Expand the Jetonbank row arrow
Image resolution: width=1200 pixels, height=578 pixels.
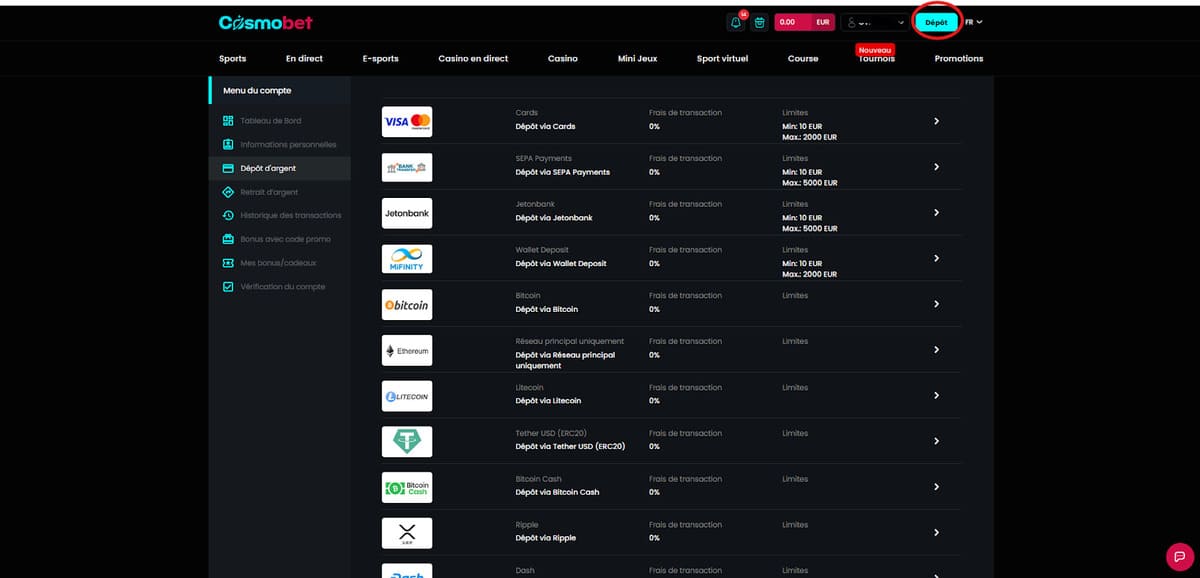[936, 213]
